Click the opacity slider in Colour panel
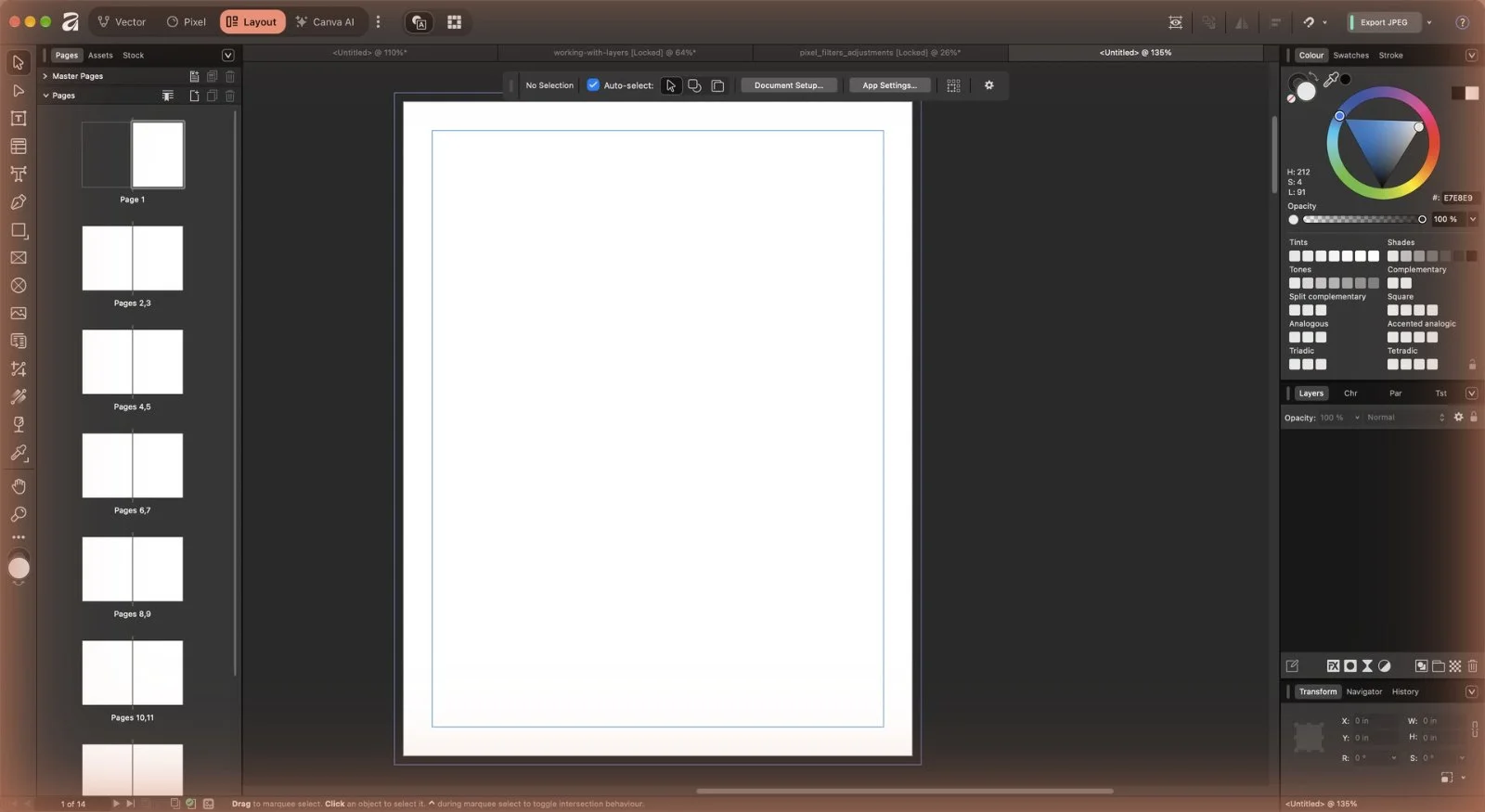The height and width of the screenshot is (812, 1485). click(1362, 219)
